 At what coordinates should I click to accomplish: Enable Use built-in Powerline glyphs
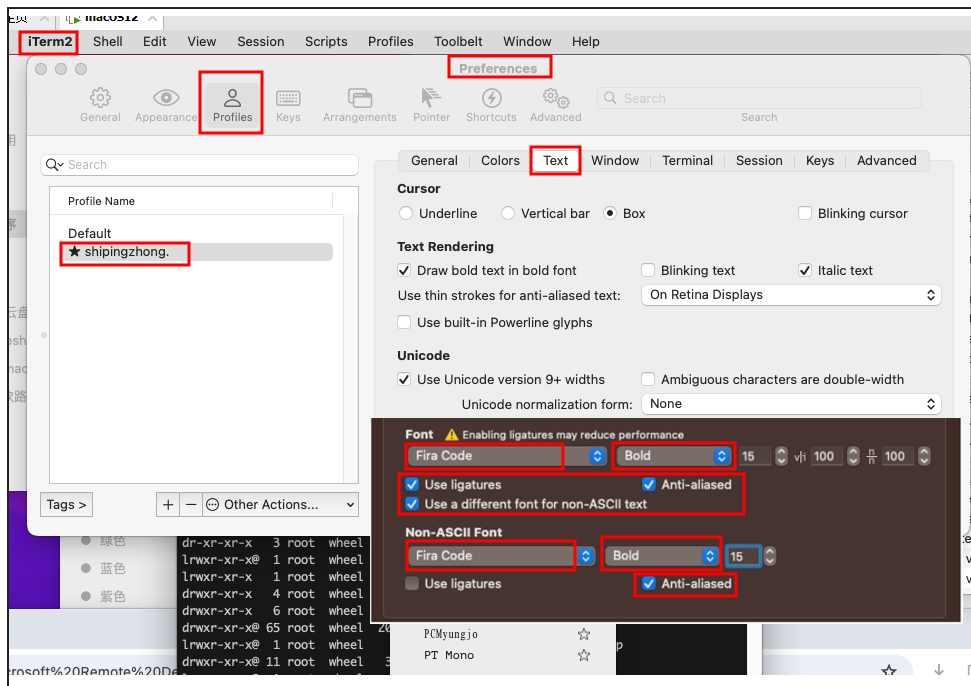click(x=404, y=323)
